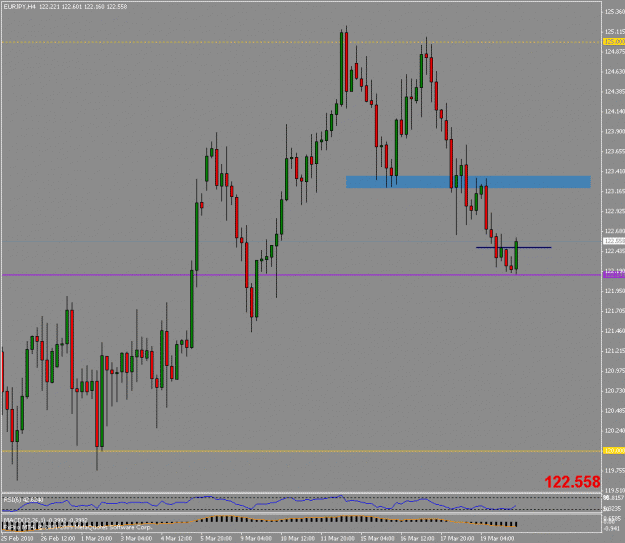Select the short dark blue horizontal line
The image size is (625, 543).
click(513, 248)
